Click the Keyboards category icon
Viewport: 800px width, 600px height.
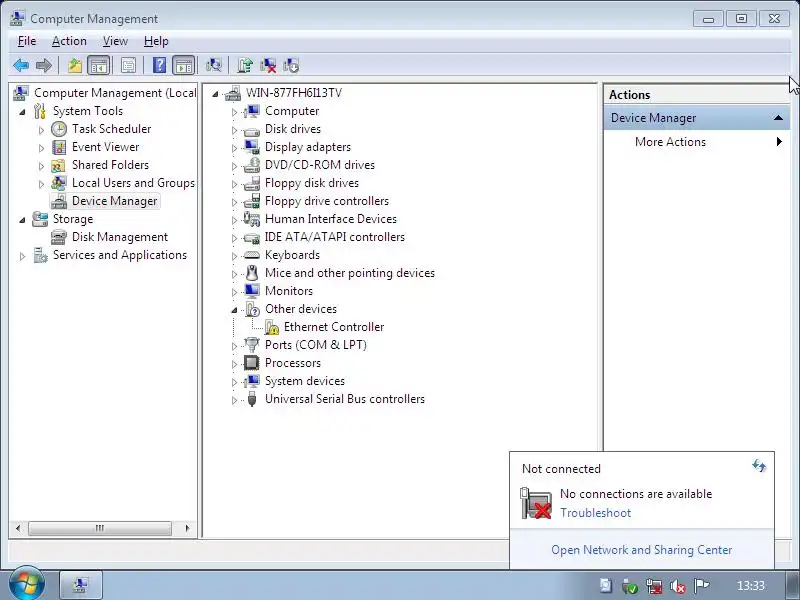252,255
